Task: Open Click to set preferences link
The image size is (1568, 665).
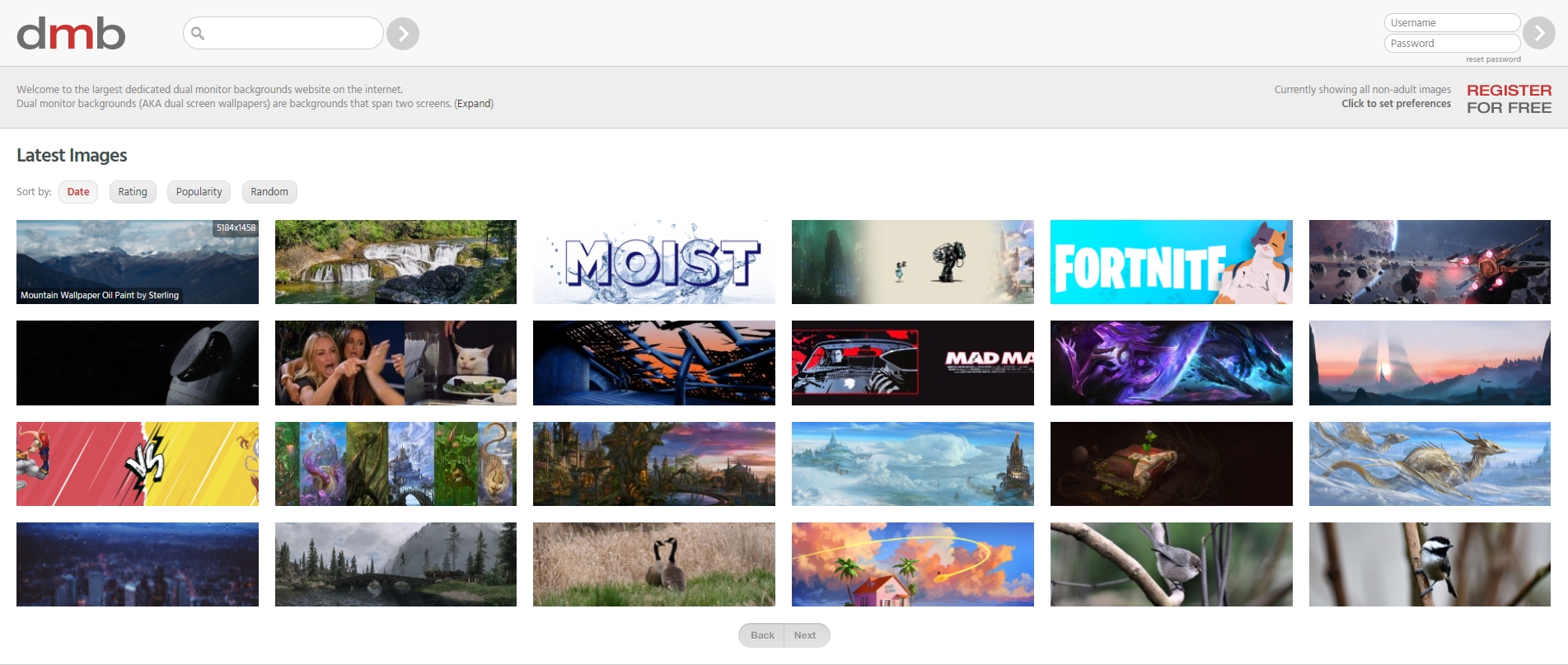Action: click(1396, 104)
